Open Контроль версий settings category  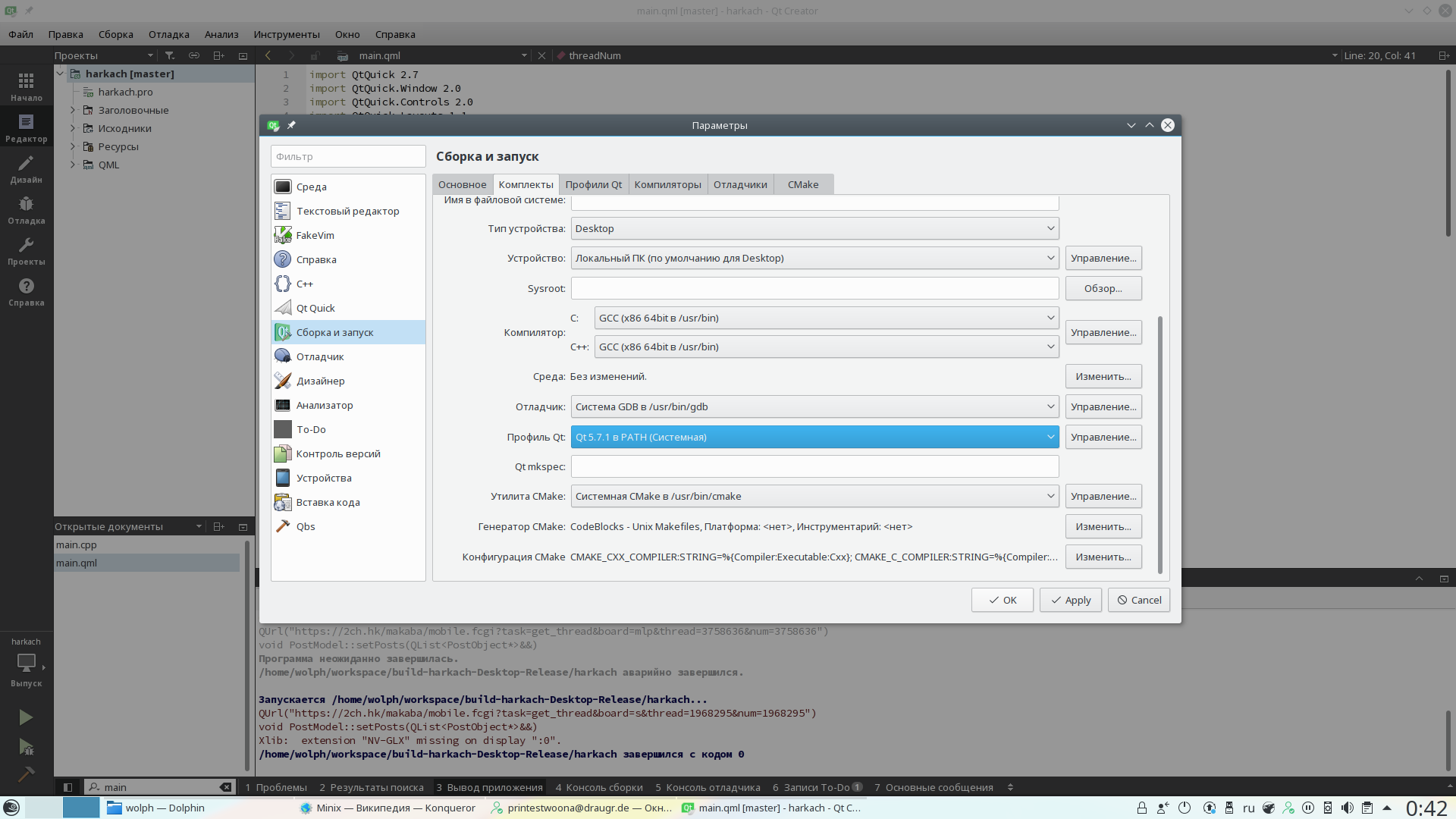point(348,453)
